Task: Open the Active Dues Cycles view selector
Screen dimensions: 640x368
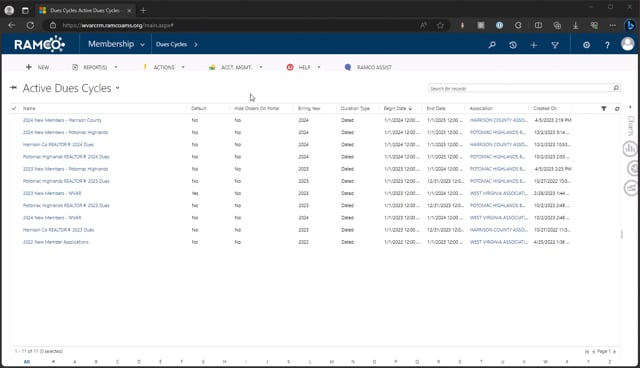Action: pos(118,88)
